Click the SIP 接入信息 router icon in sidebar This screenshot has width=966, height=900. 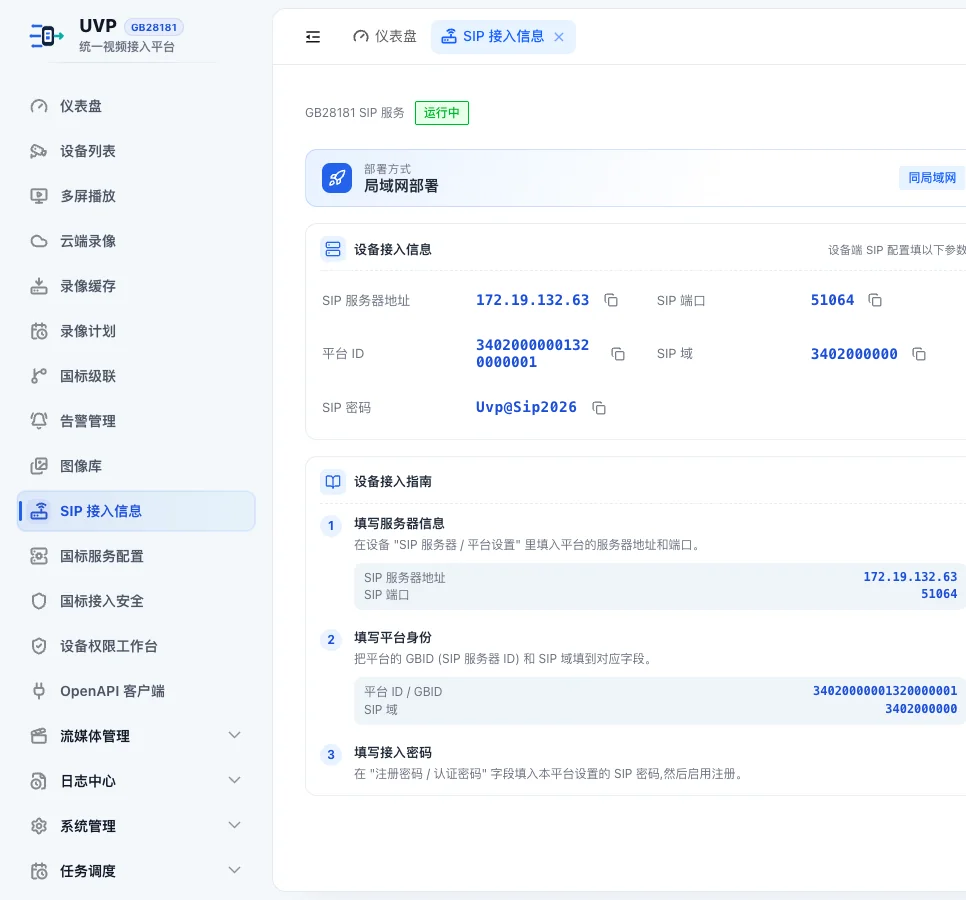click(x=39, y=511)
